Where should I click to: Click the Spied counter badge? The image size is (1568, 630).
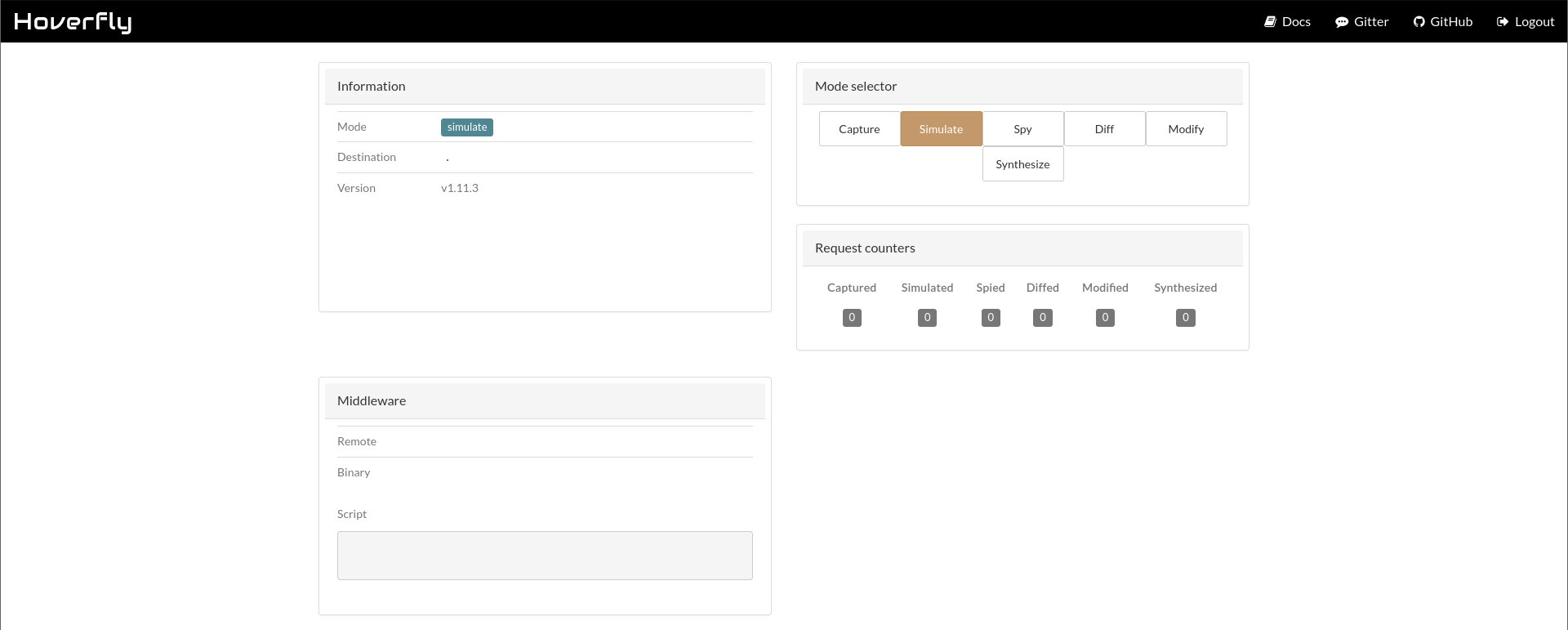click(991, 318)
